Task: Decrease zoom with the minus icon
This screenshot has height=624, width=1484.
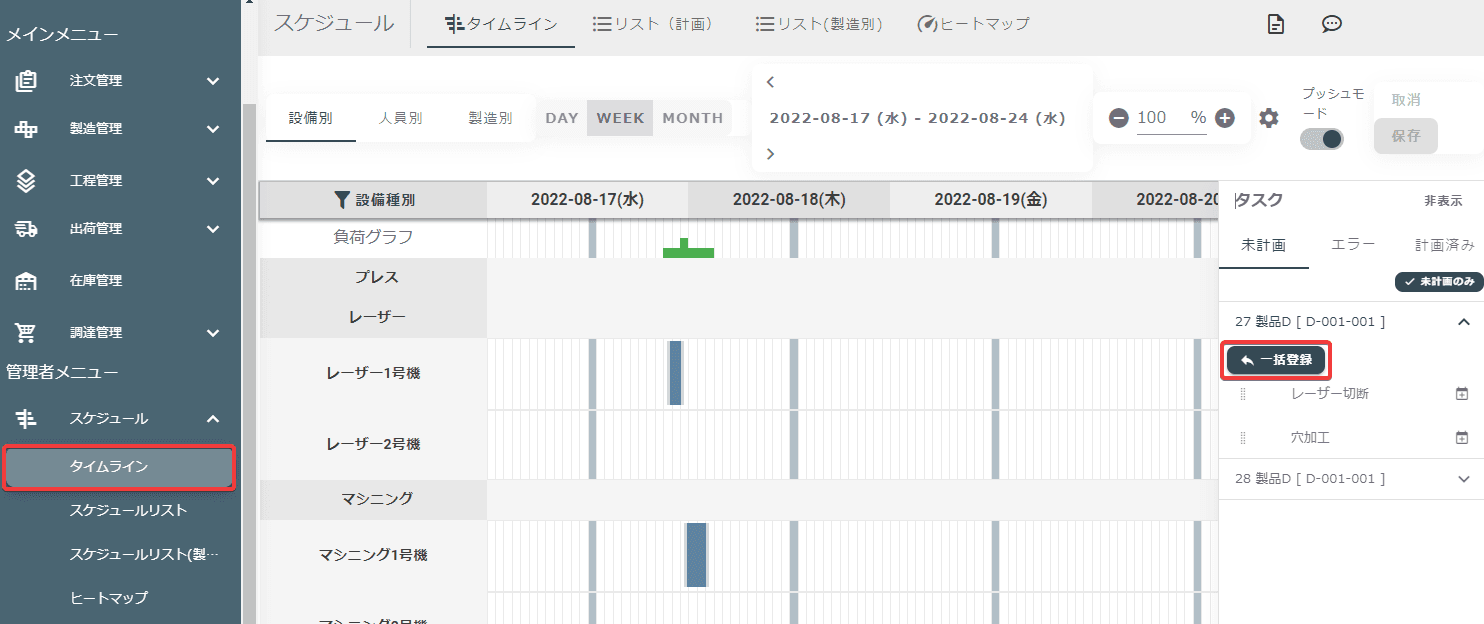Action: click(1119, 118)
